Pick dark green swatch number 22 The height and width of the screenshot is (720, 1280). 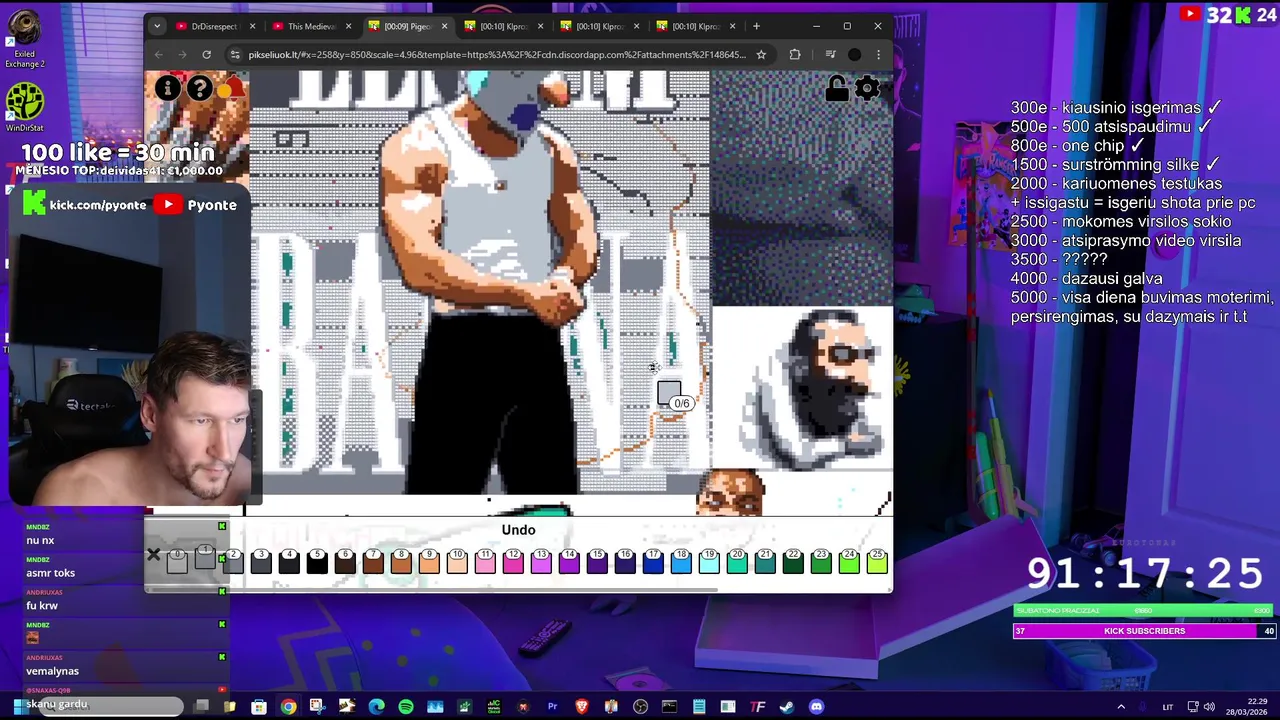793,562
